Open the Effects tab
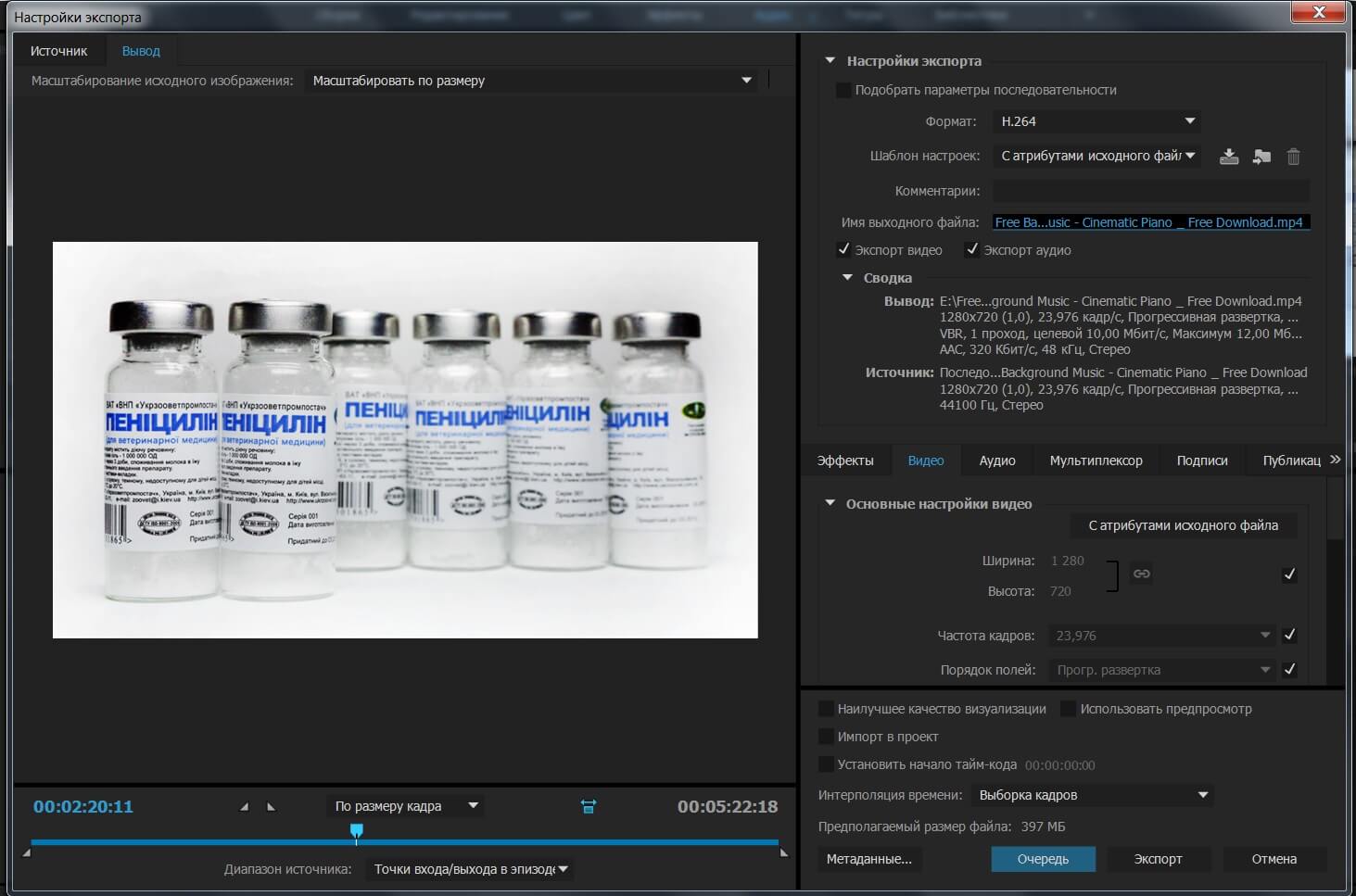This screenshot has width=1356, height=896. (x=845, y=461)
